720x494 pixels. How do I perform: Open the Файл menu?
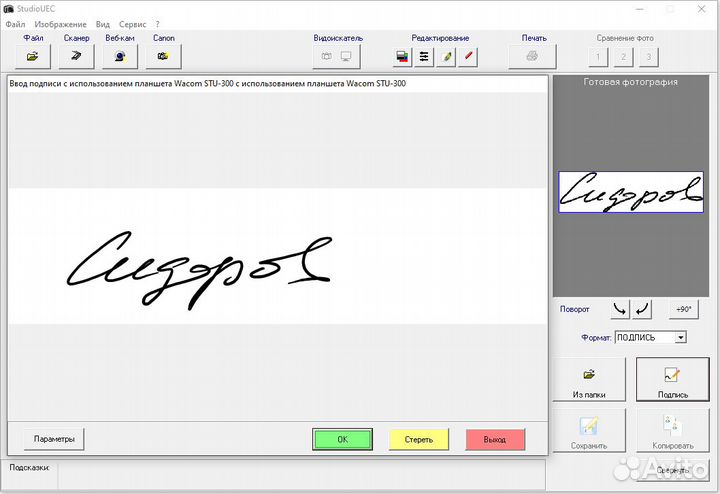point(15,24)
